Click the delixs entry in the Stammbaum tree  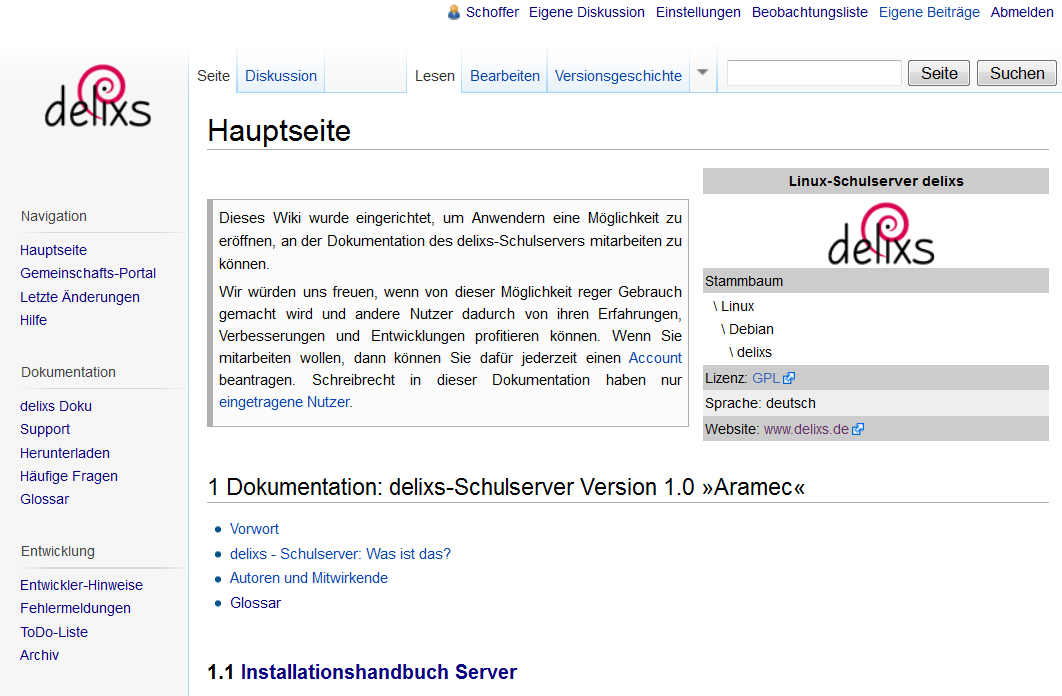pos(753,352)
